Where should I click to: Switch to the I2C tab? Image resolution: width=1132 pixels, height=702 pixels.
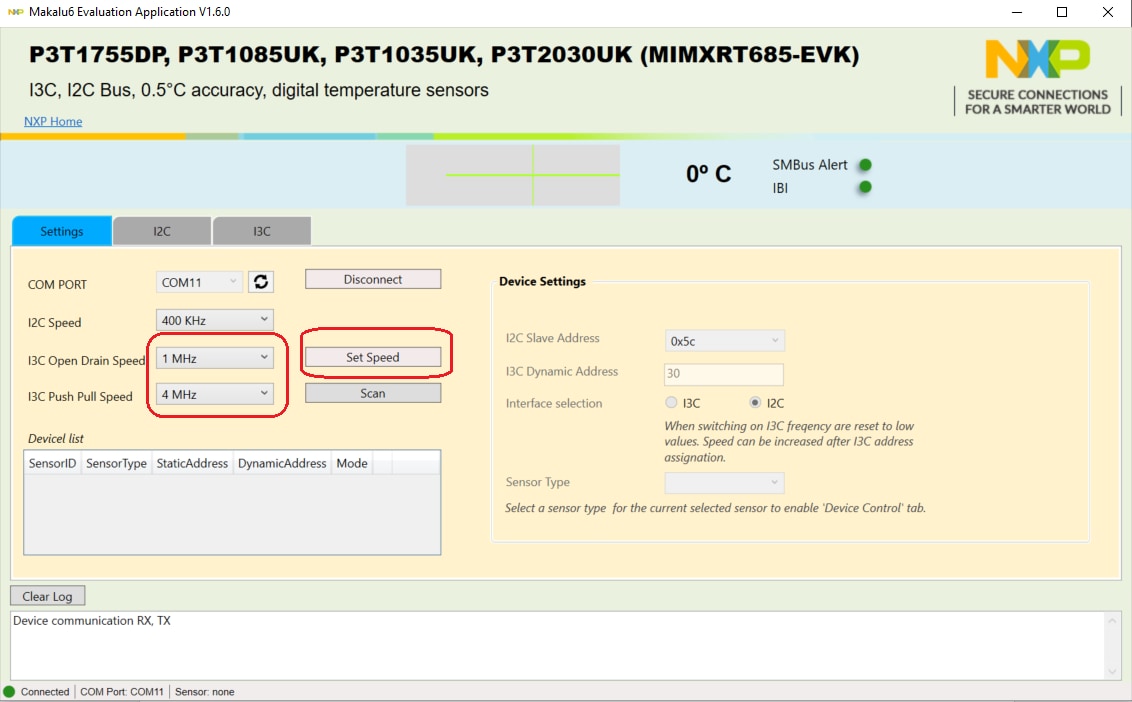pos(162,231)
